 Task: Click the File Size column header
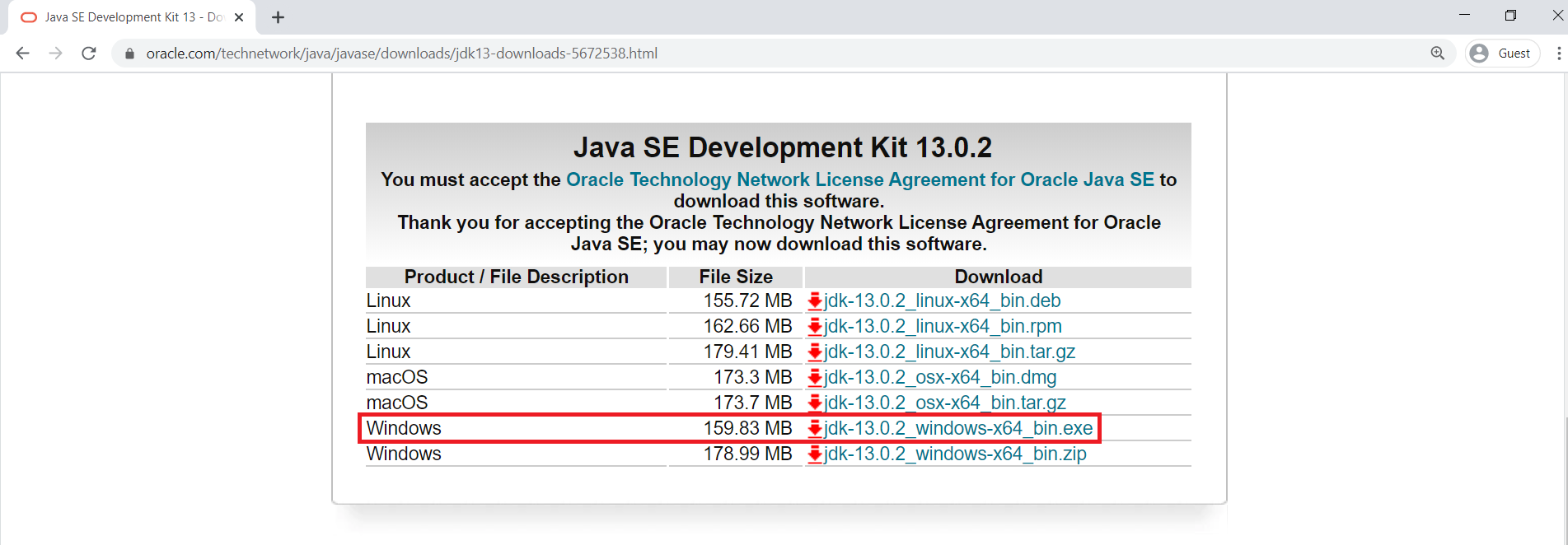tap(736, 277)
